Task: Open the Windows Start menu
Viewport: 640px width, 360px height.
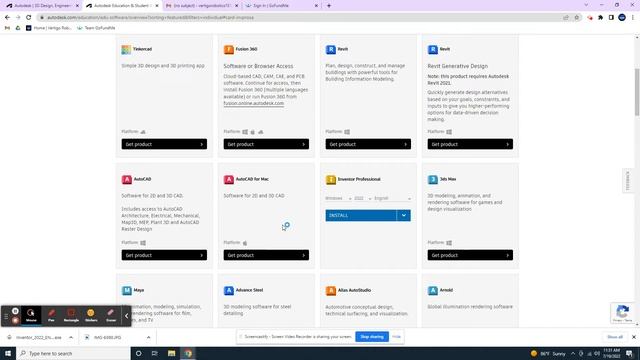Action: [x=8, y=353]
